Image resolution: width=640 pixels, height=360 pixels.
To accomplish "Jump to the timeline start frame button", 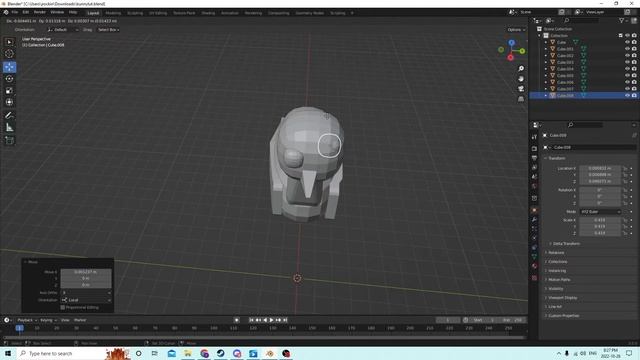I will click(251, 320).
